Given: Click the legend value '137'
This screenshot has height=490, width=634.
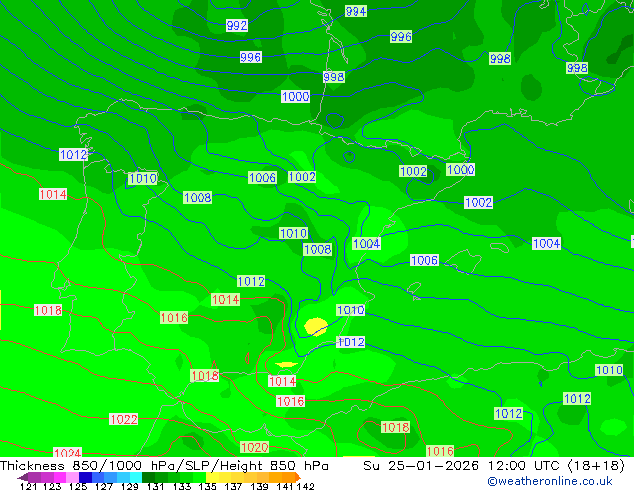Looking at the screenshot, I should point(233,486).
